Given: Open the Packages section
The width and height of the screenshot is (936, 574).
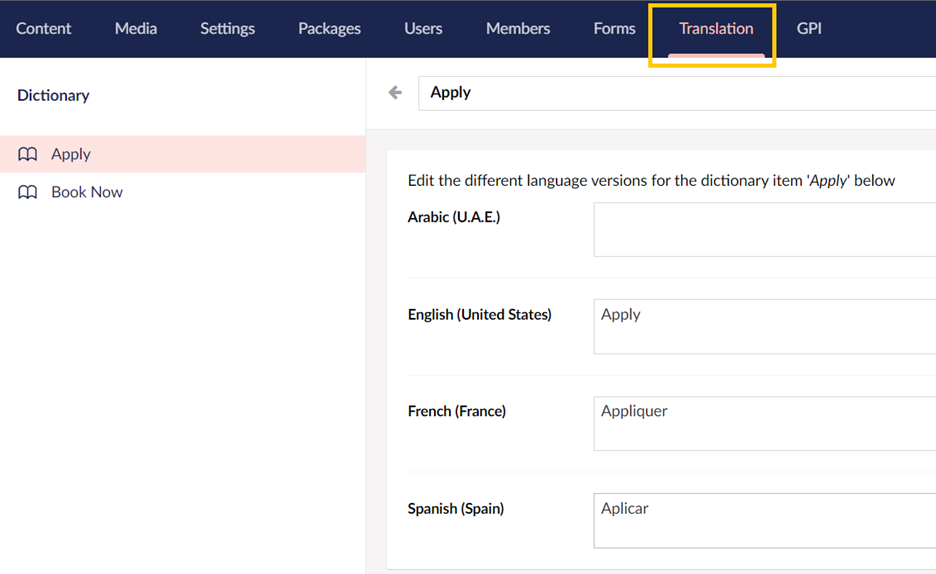Looking at the screenshot, I should (x=329, y=28).
